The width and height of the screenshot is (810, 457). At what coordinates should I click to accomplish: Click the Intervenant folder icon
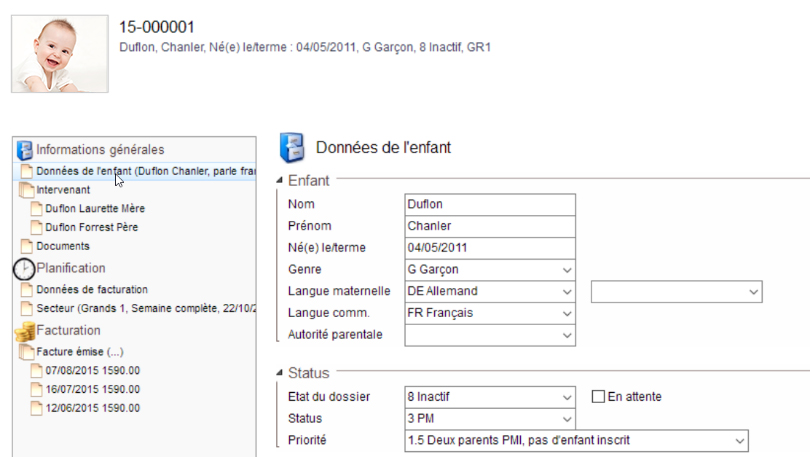27,189
